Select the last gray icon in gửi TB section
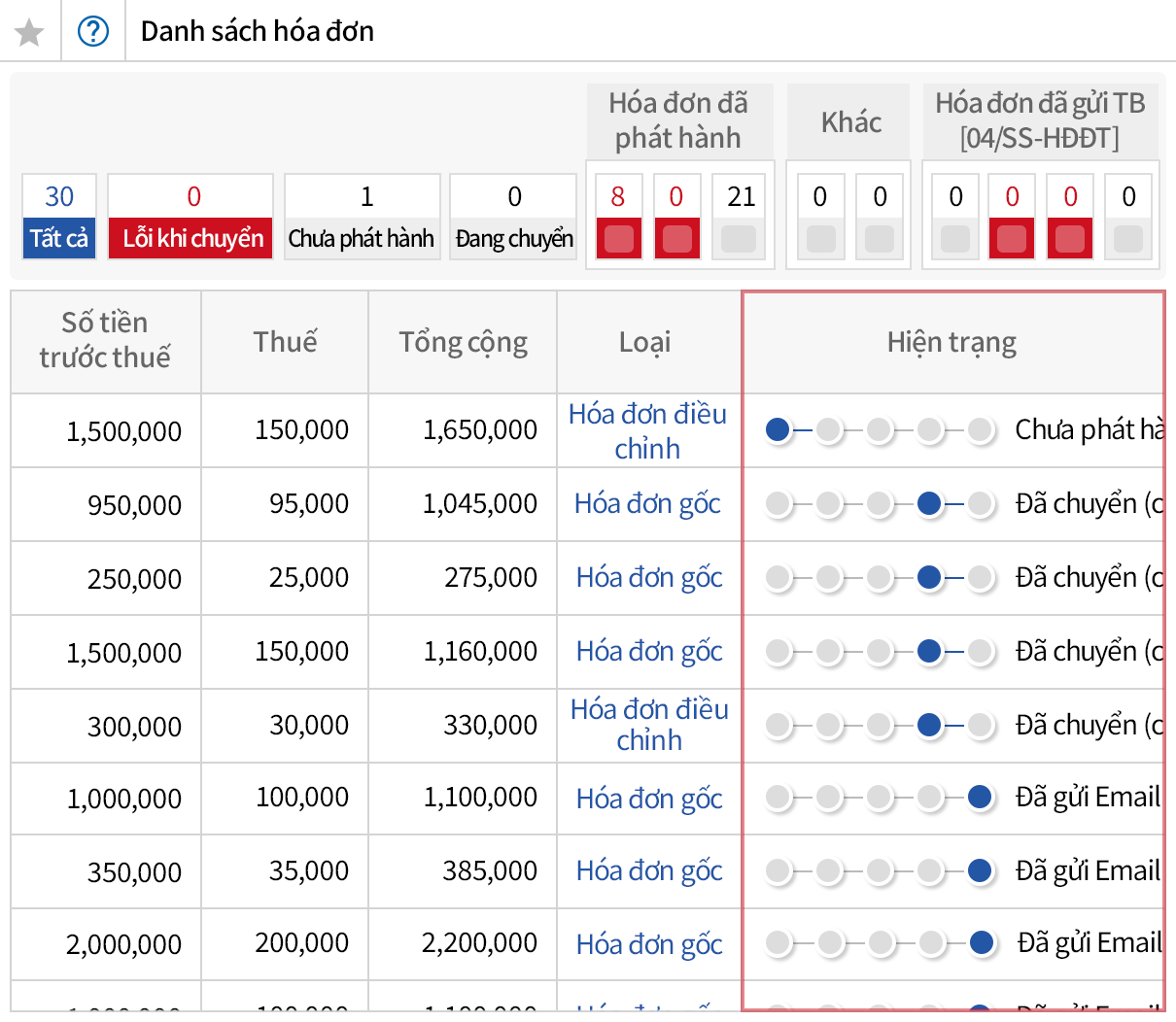The height and width of the screenshot is (1022, 1176). pyautogui.click(x=1127, y=238)
